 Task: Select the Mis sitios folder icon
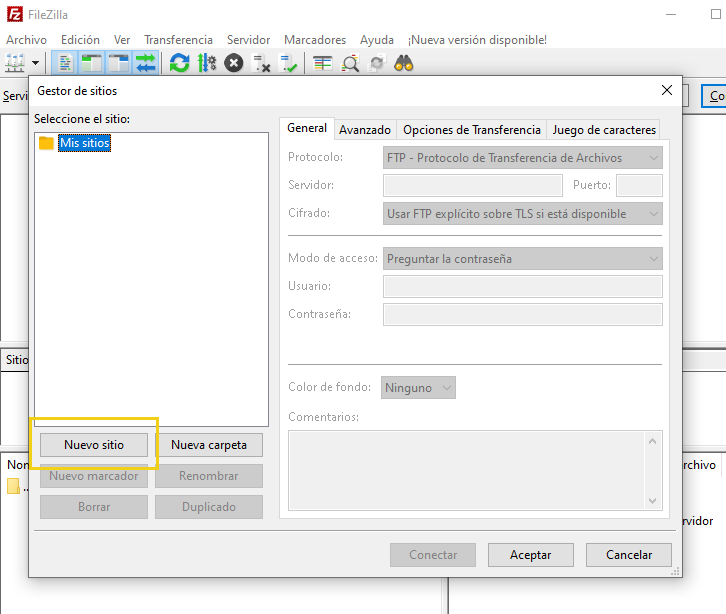pos(46,143)
